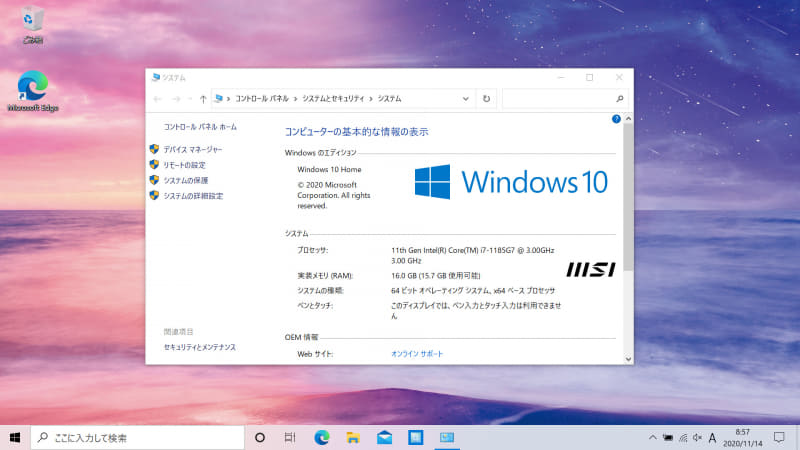This screenshot has width=800, height=450.
Task: Click the computer icon in the address bar
Action: tap(219, 98)
